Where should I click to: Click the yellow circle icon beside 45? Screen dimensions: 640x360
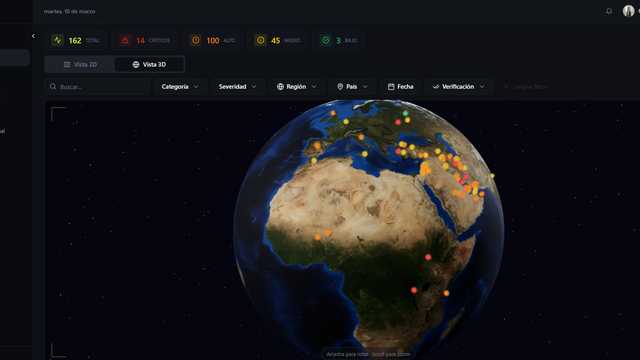tap(260, 40)
